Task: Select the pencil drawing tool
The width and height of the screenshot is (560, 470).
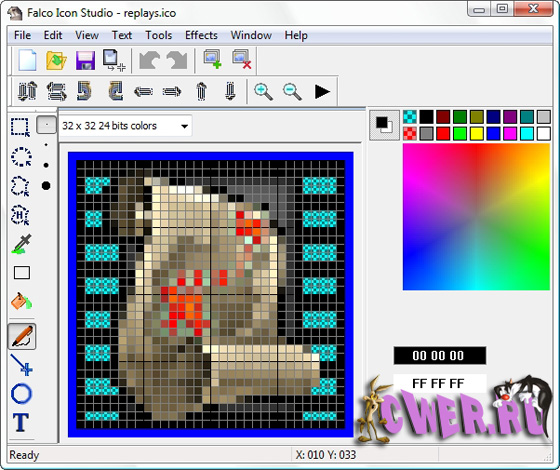Action: [22, 336]
